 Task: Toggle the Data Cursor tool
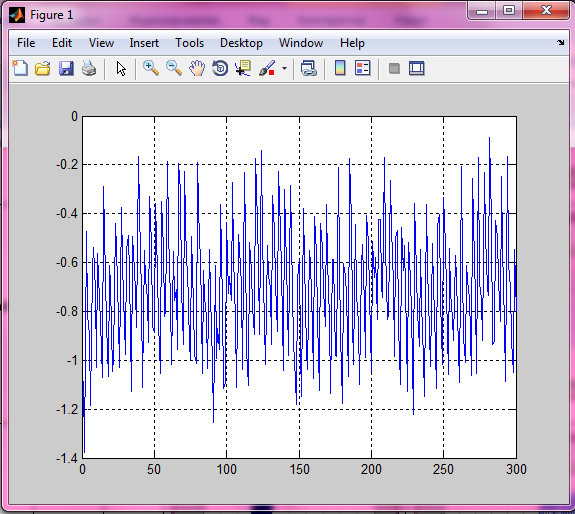pyautogui.click(x=243, y=68)
